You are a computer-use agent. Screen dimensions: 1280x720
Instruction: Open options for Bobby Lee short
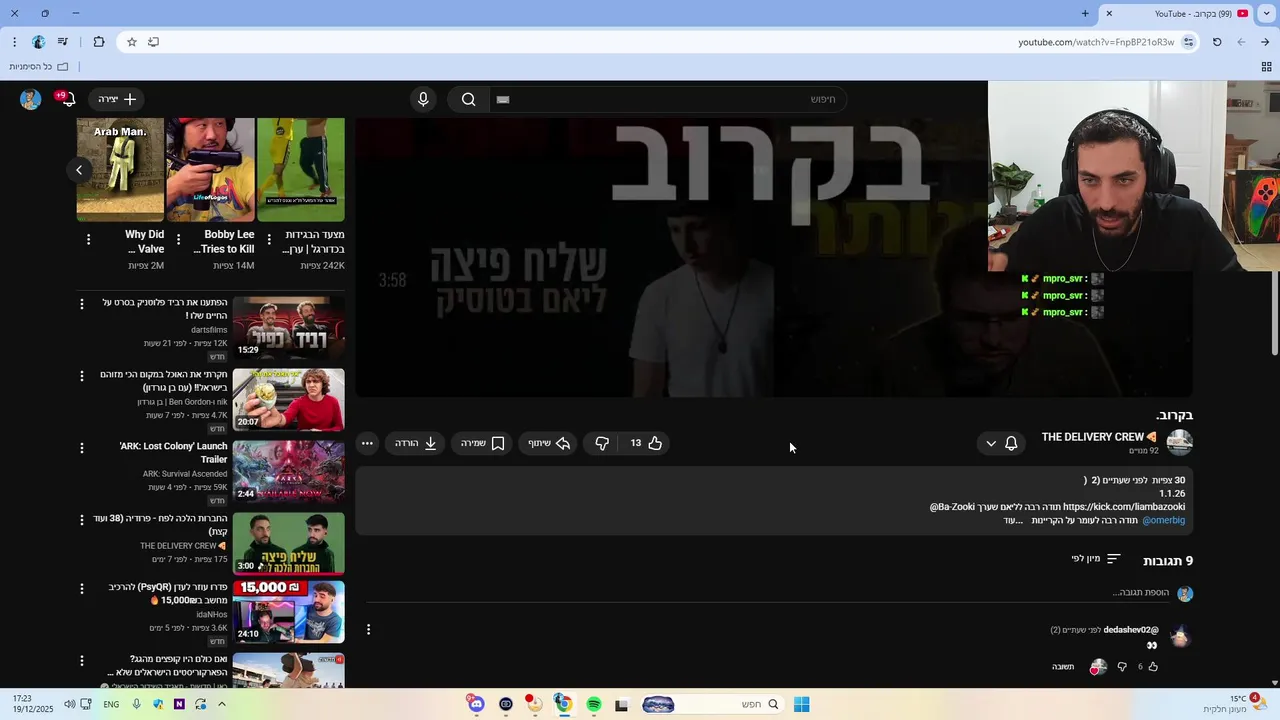coord(178,239)
